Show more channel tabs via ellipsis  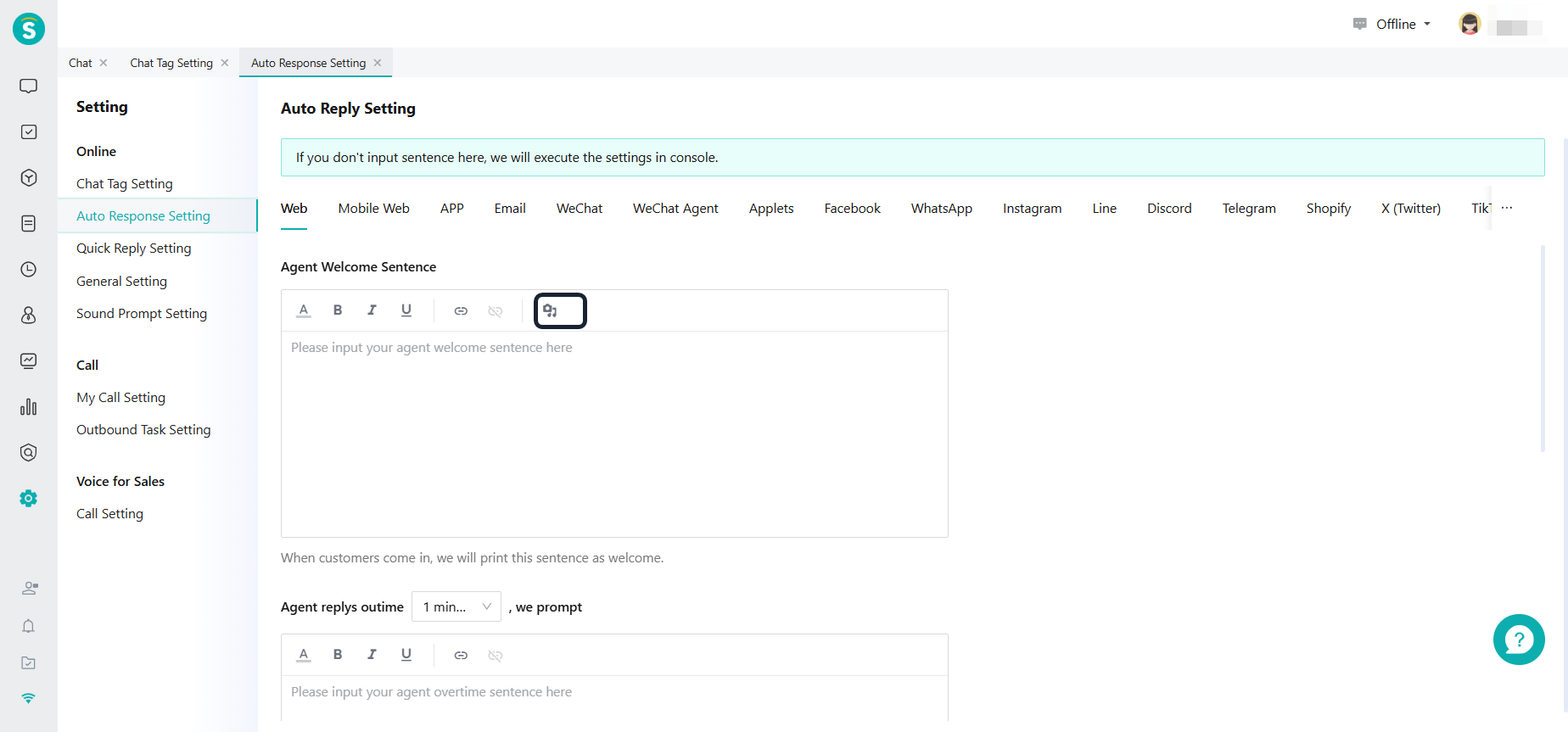click(x=1507, y=208)
